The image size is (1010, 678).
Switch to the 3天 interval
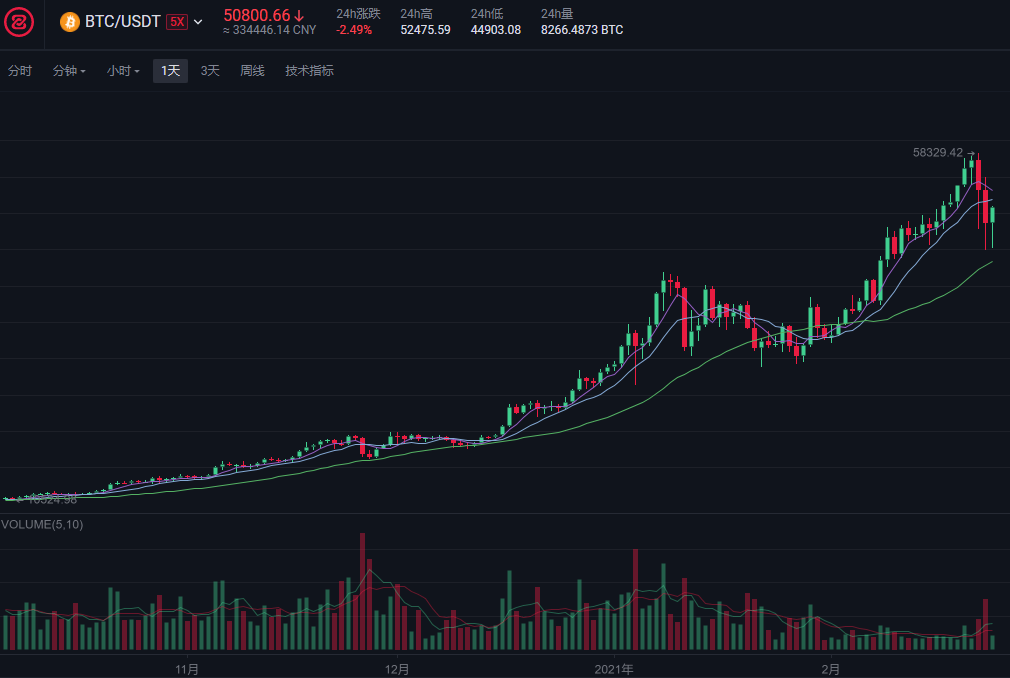[210, 71]
